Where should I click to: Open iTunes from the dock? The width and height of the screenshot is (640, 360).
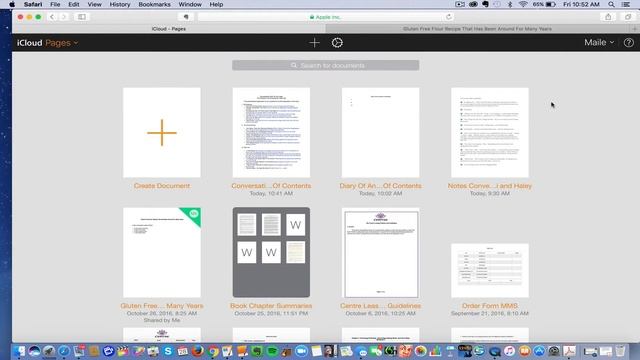[509, 351]
